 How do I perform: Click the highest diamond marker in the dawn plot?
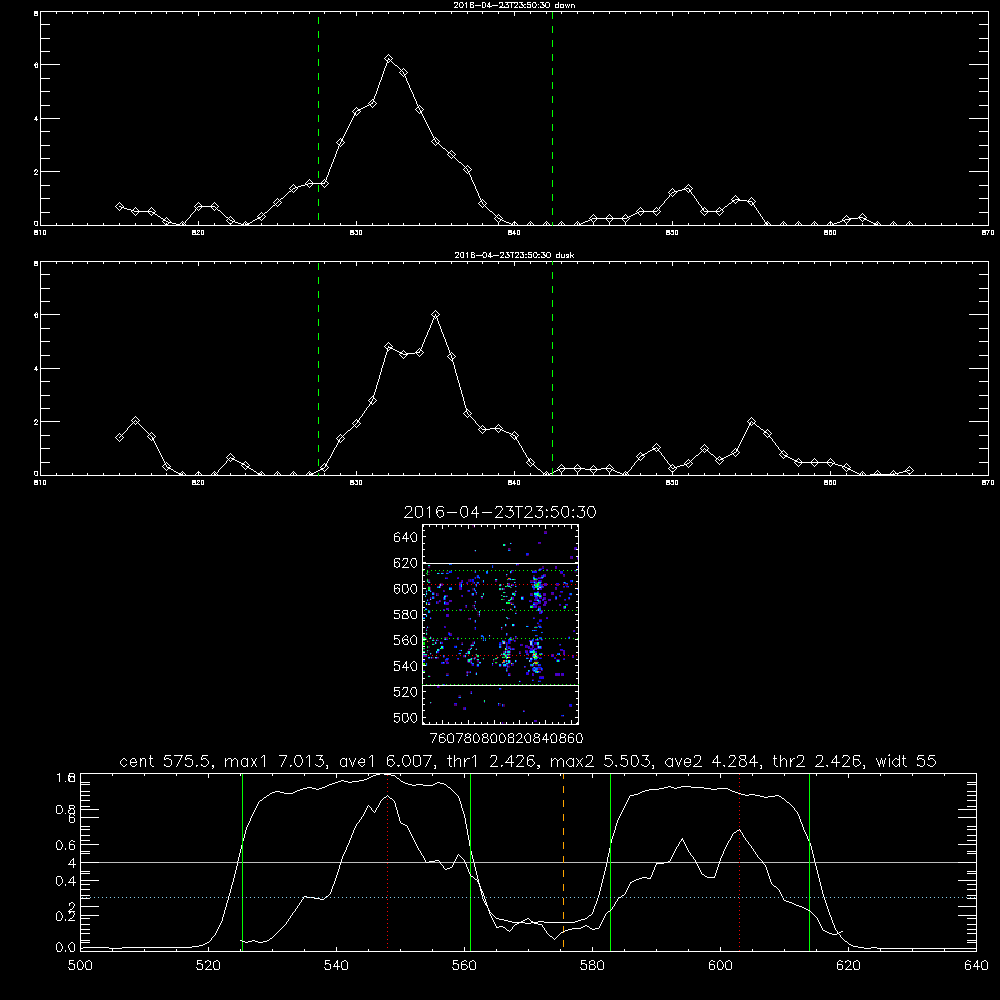click(388, 59)
